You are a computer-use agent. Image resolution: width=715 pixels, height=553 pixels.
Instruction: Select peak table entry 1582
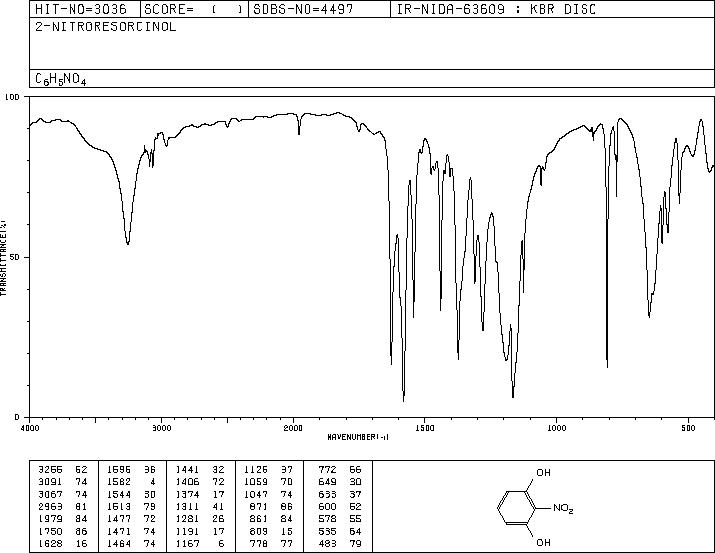coord(119,482)
